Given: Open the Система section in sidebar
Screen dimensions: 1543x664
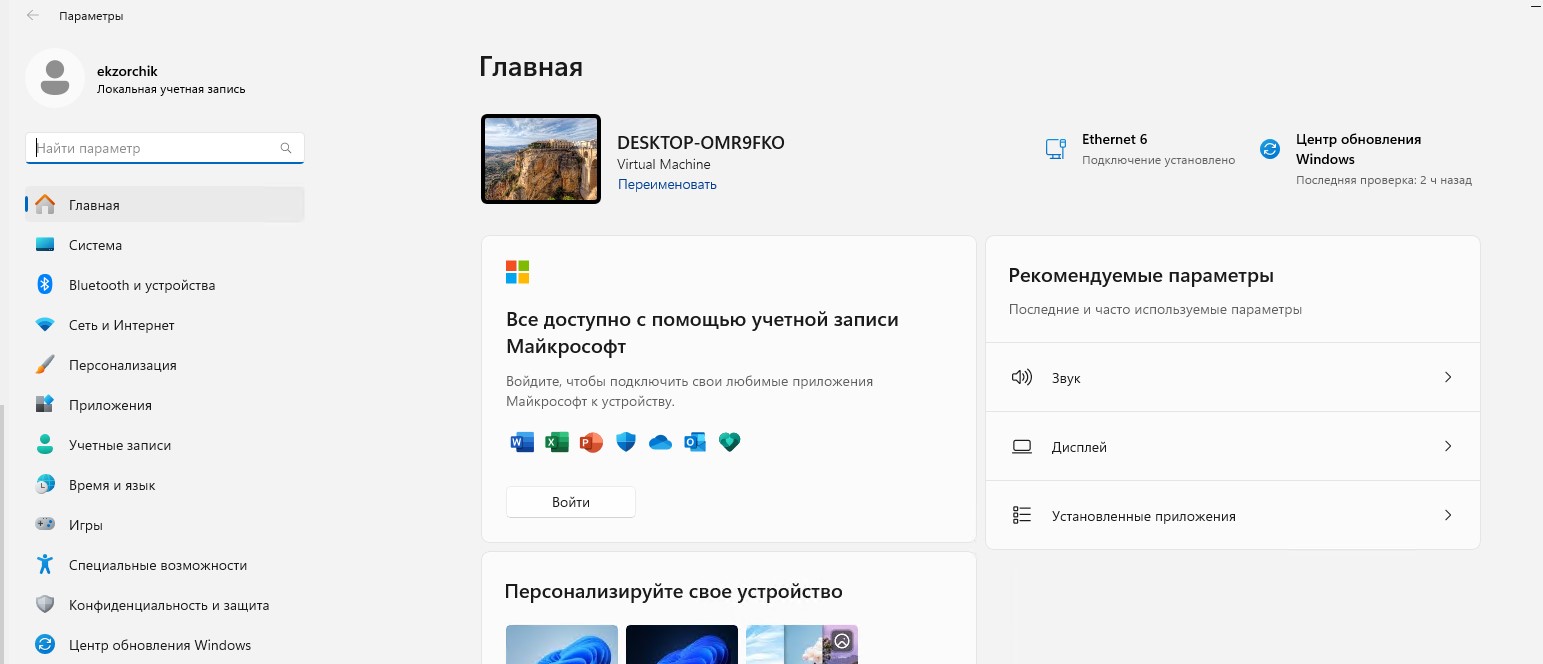Looking at the screenshot, I should tap(95, 245).
